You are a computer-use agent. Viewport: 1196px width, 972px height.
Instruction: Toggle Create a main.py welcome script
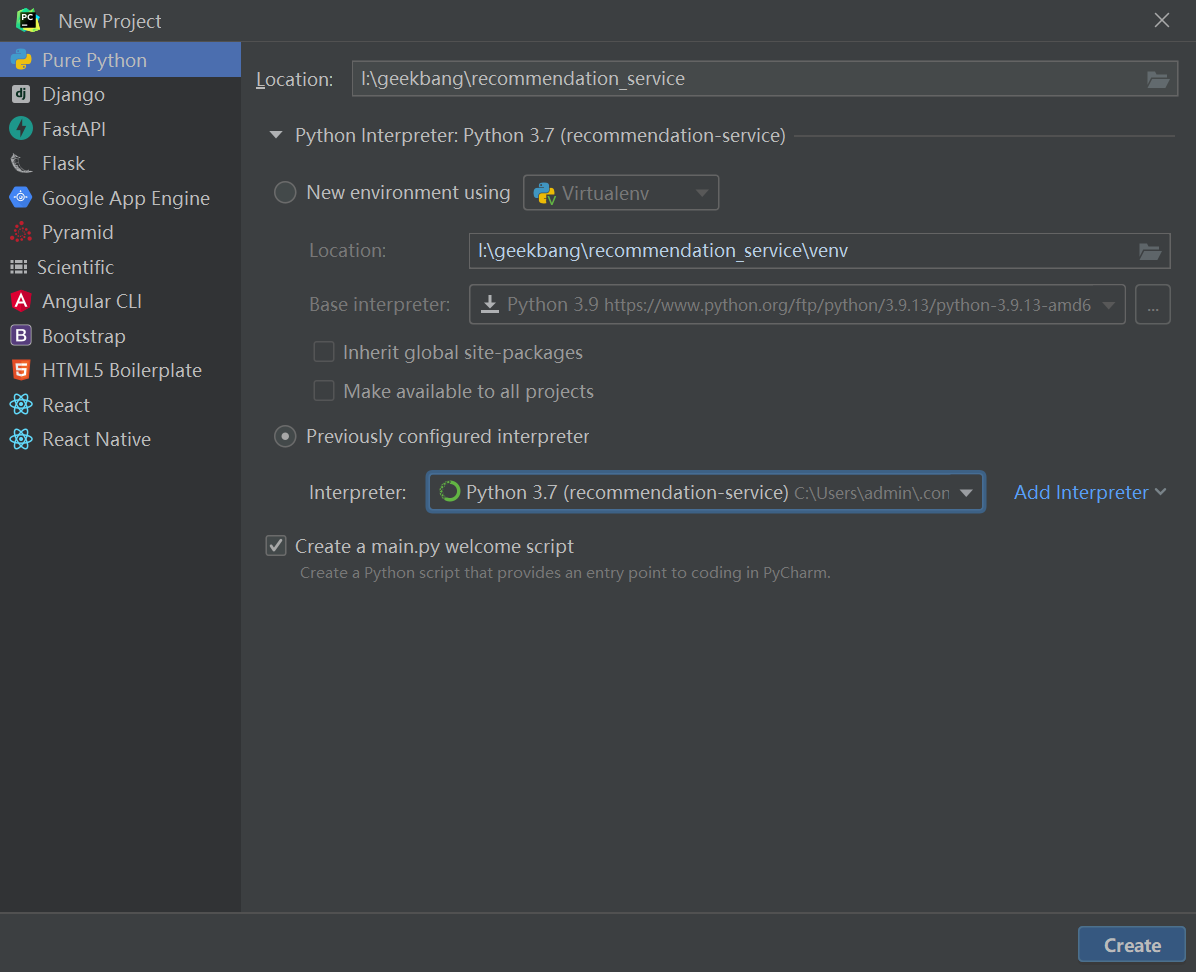(x=276, y=546)
